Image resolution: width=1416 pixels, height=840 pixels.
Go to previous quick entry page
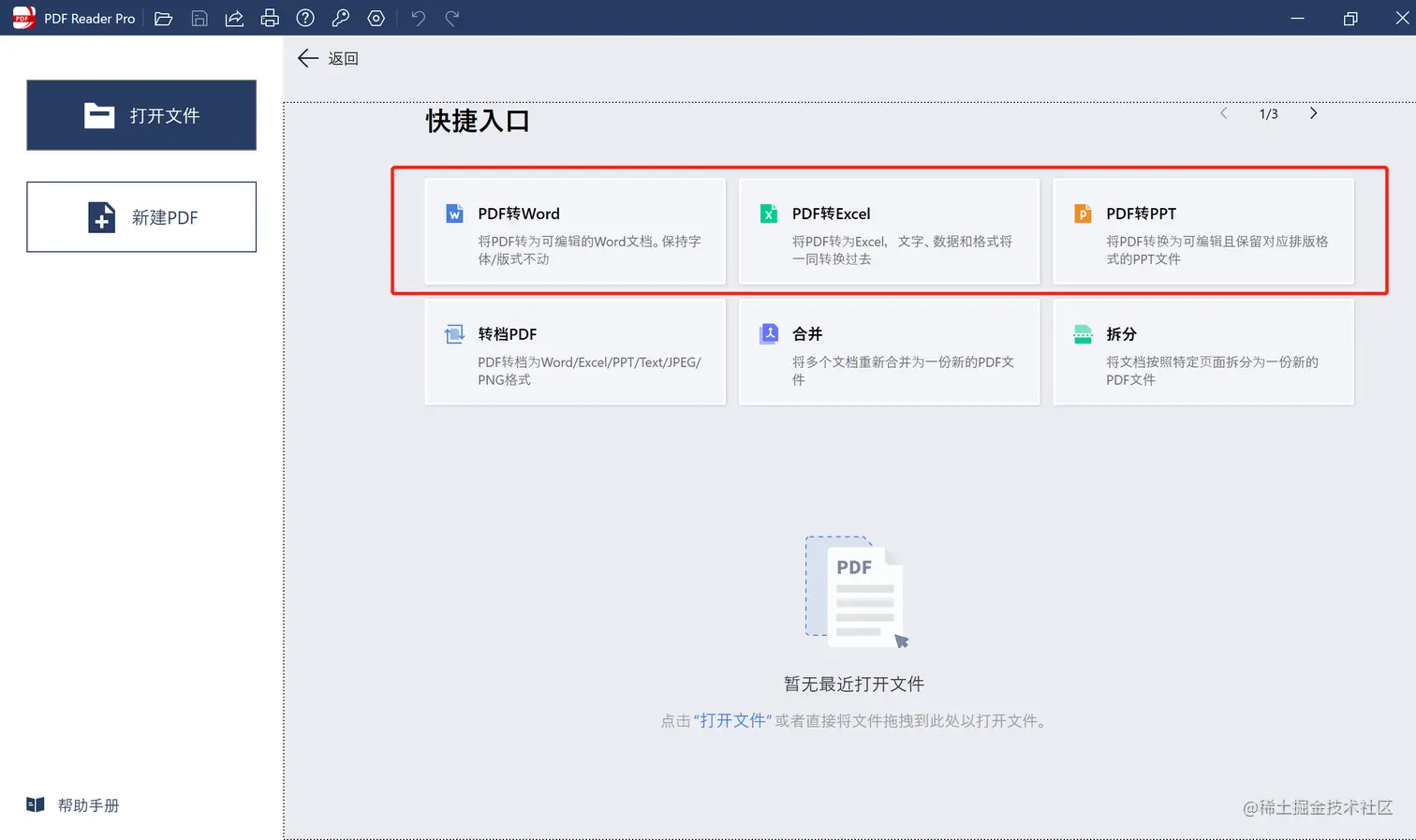coord(1223,112)
